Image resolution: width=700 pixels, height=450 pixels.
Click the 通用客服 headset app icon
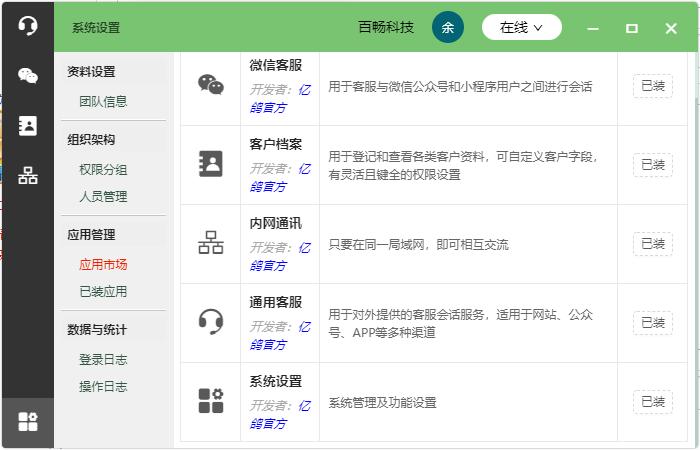211,321
